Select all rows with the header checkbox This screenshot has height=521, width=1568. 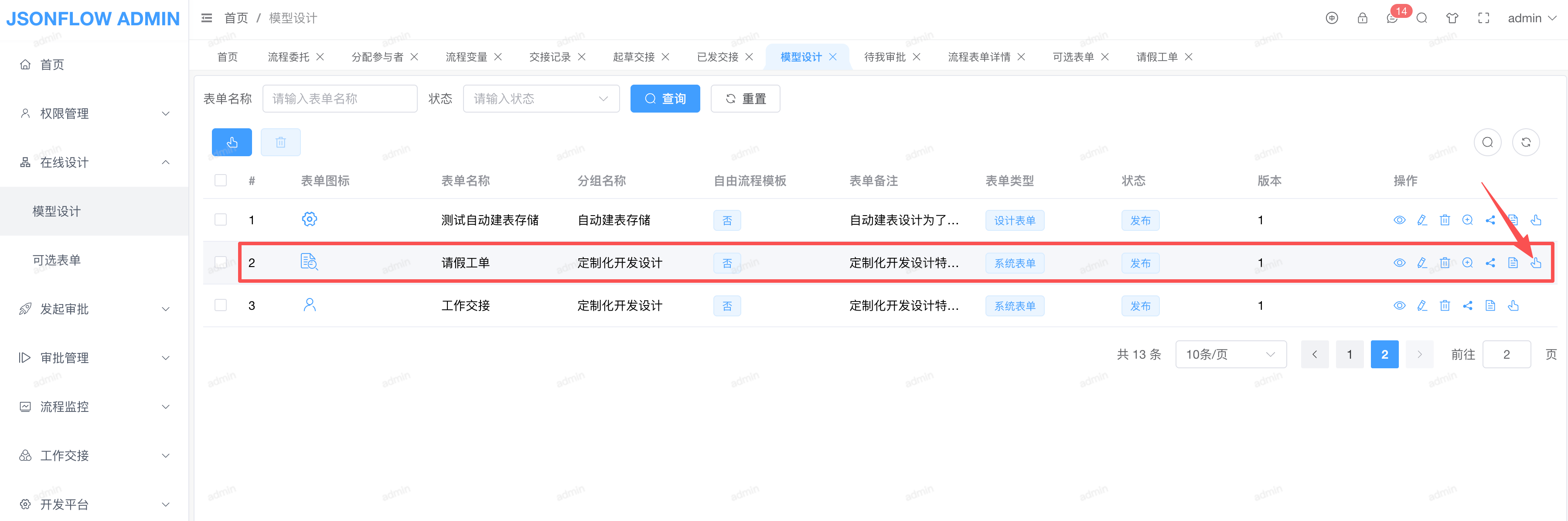(220, 180)
